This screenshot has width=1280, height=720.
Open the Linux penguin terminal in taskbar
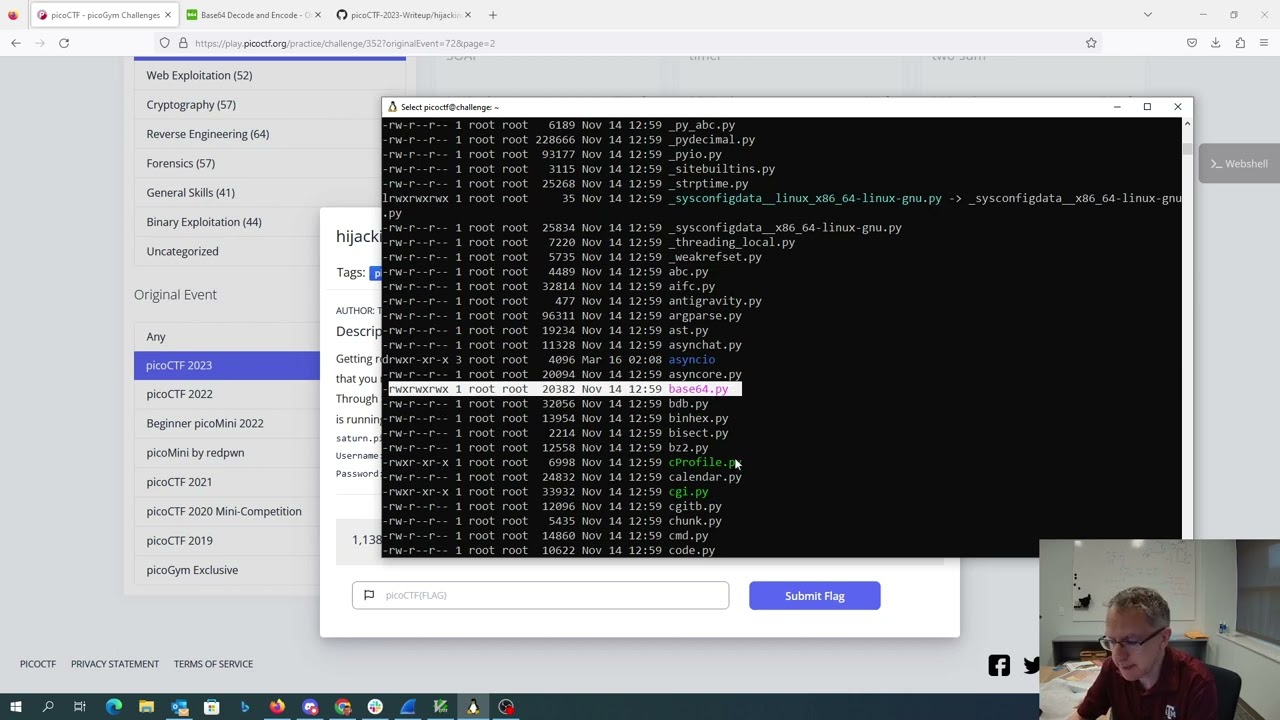coord(473,707)
